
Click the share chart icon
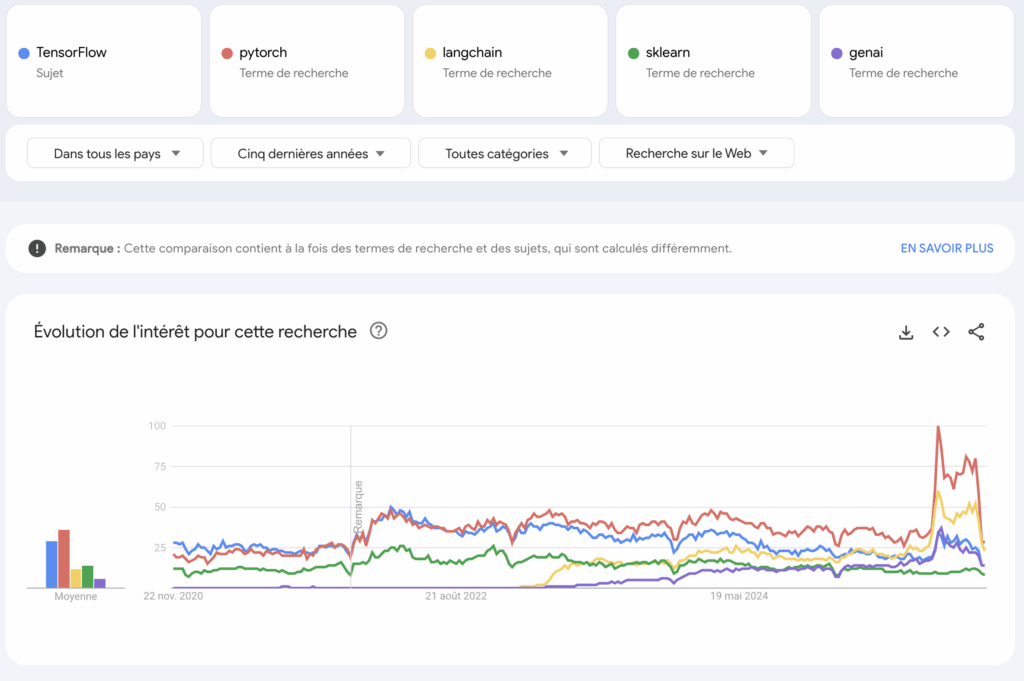[976, 333]
